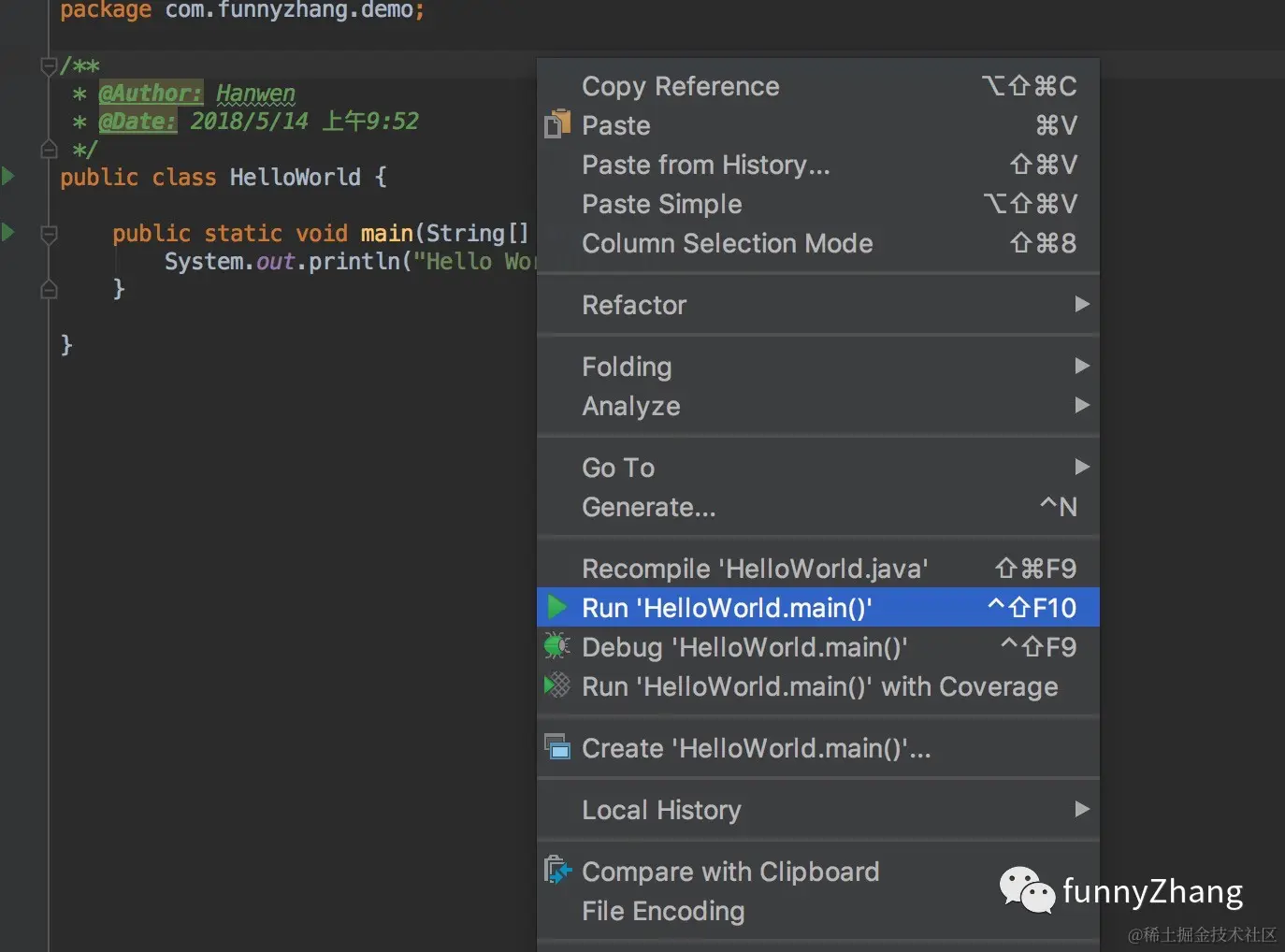Click the fold end marker beside comment close
Viewport: 1285px width, 952px height.
click(x=50, y=149)
